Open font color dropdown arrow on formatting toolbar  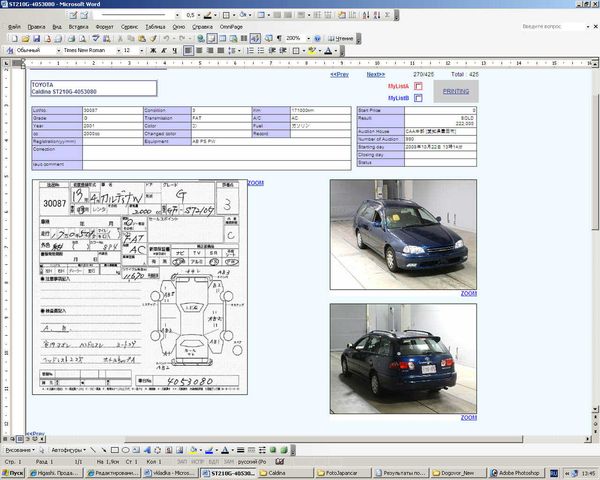click(336, 51)
